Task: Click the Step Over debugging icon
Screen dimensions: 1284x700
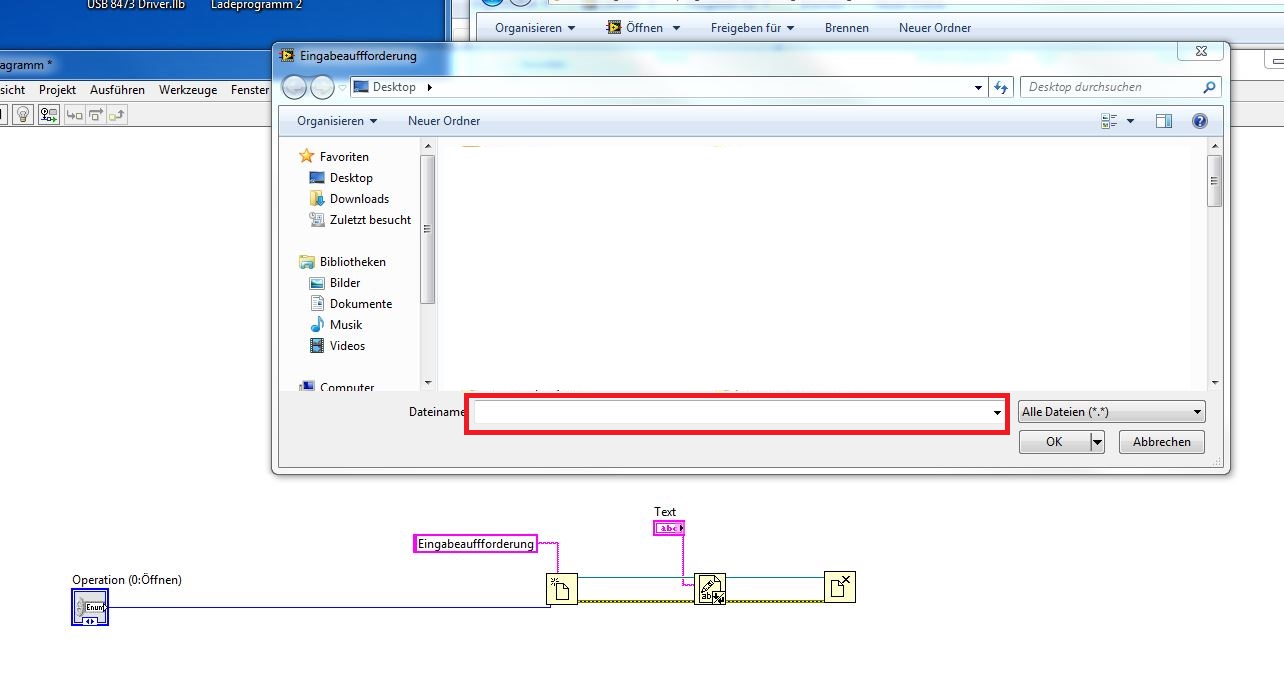Action: tap(96, 115)
